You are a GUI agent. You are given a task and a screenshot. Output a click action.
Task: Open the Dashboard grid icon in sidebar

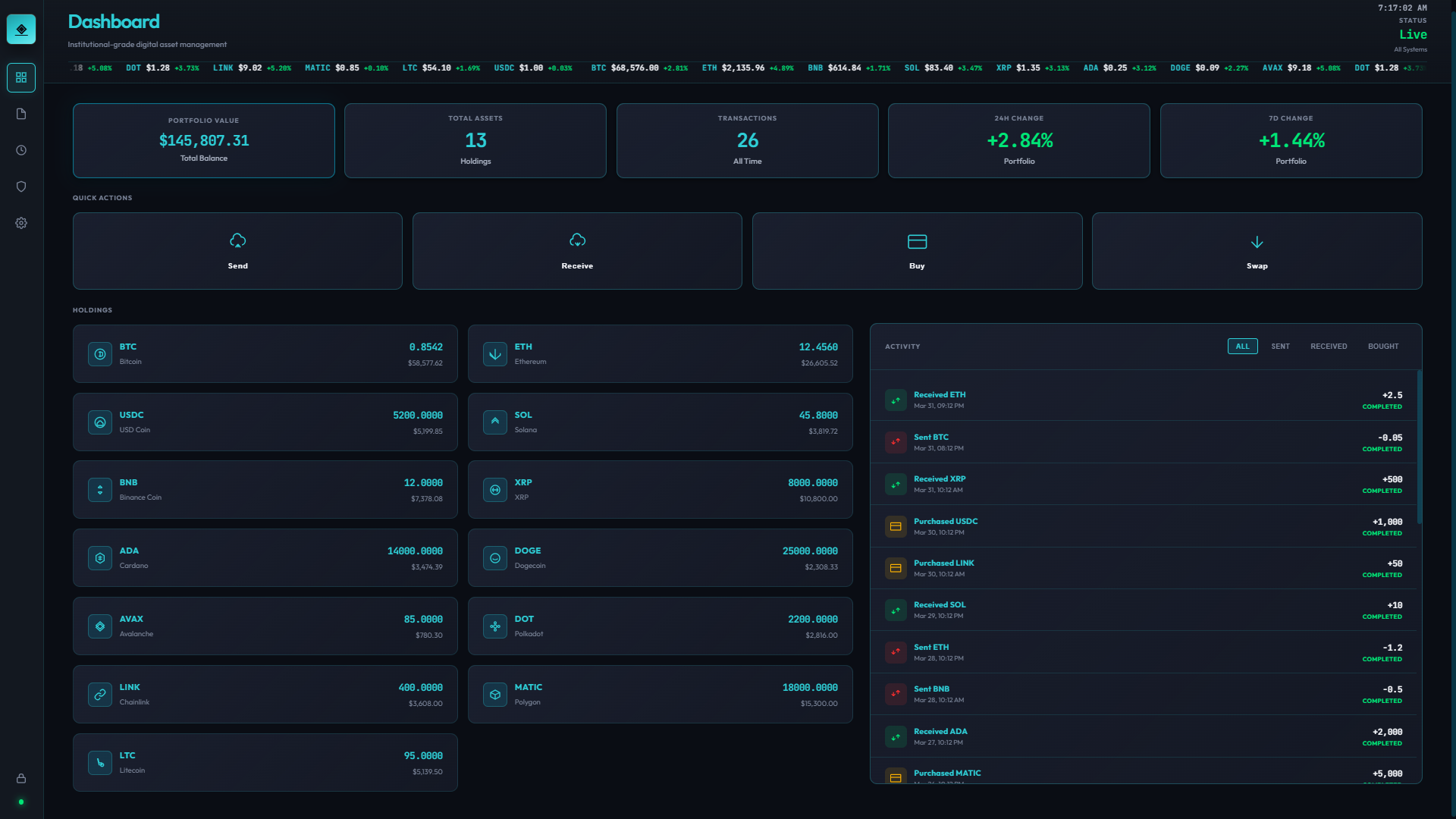click(x=21, y=77)
